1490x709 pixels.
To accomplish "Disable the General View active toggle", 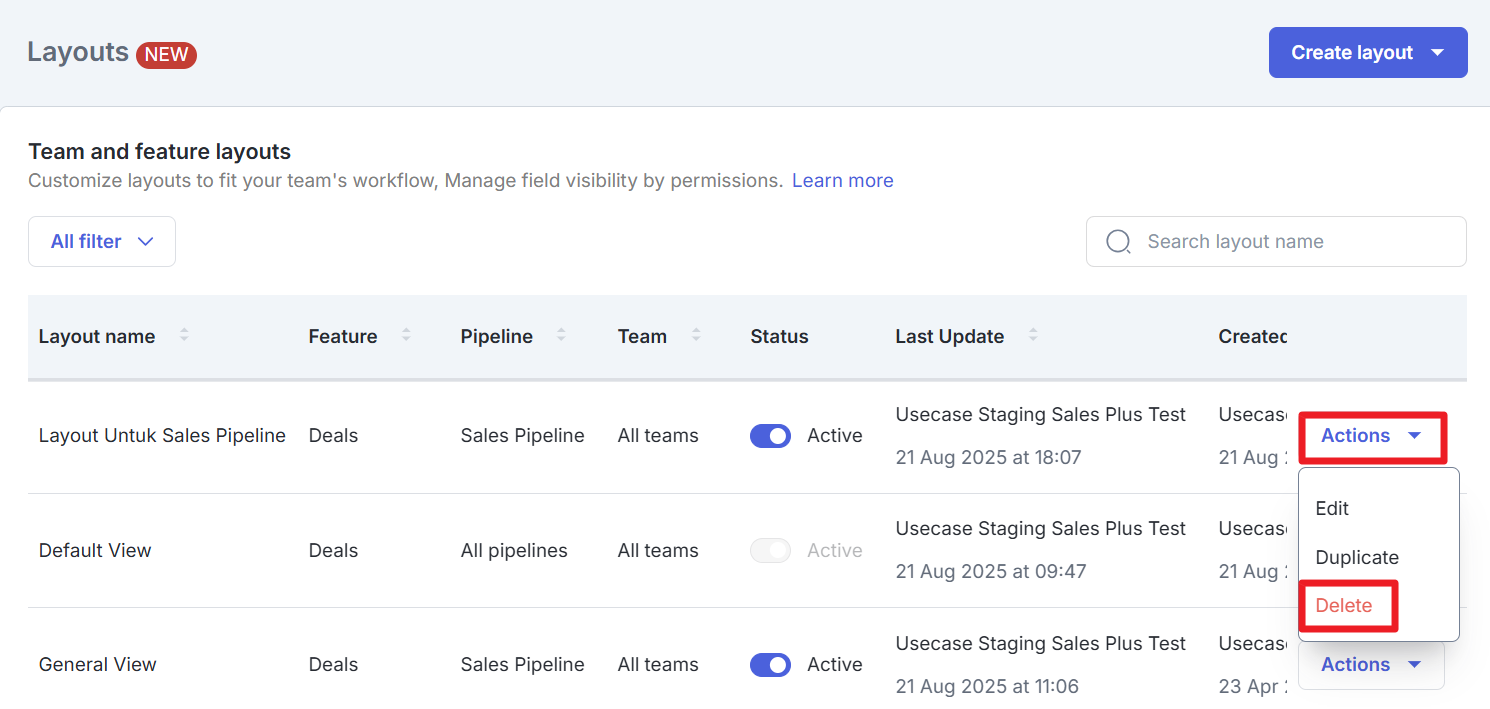I will coord(770,665).
